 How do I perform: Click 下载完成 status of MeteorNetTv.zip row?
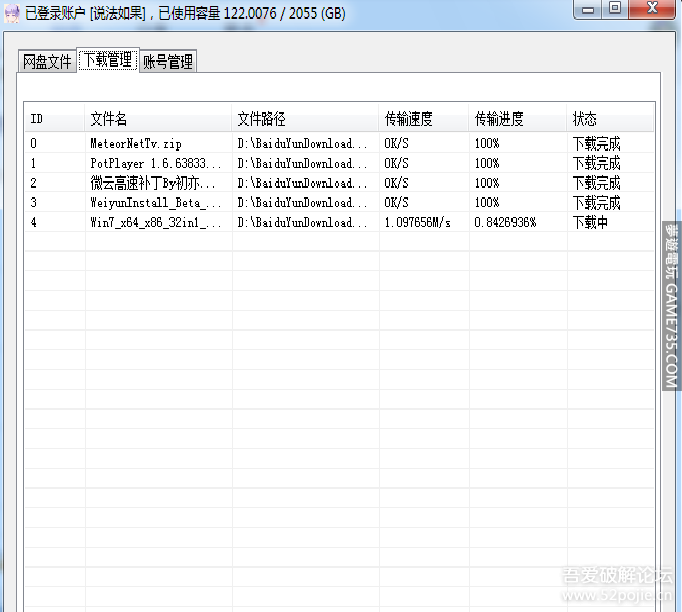pos(596,144)
